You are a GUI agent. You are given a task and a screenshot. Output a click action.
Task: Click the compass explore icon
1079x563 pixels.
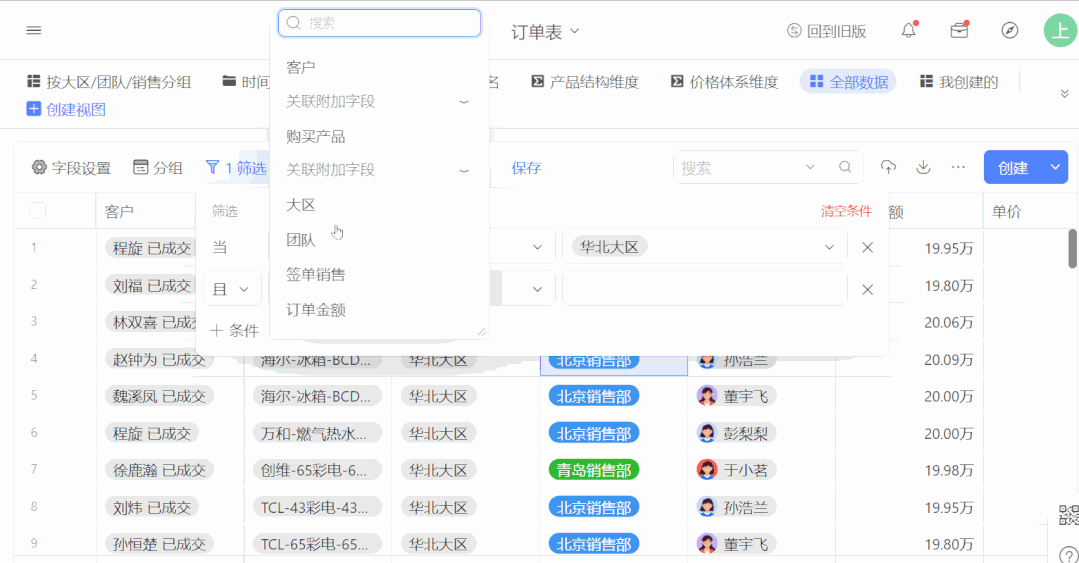pos(1010,30)
